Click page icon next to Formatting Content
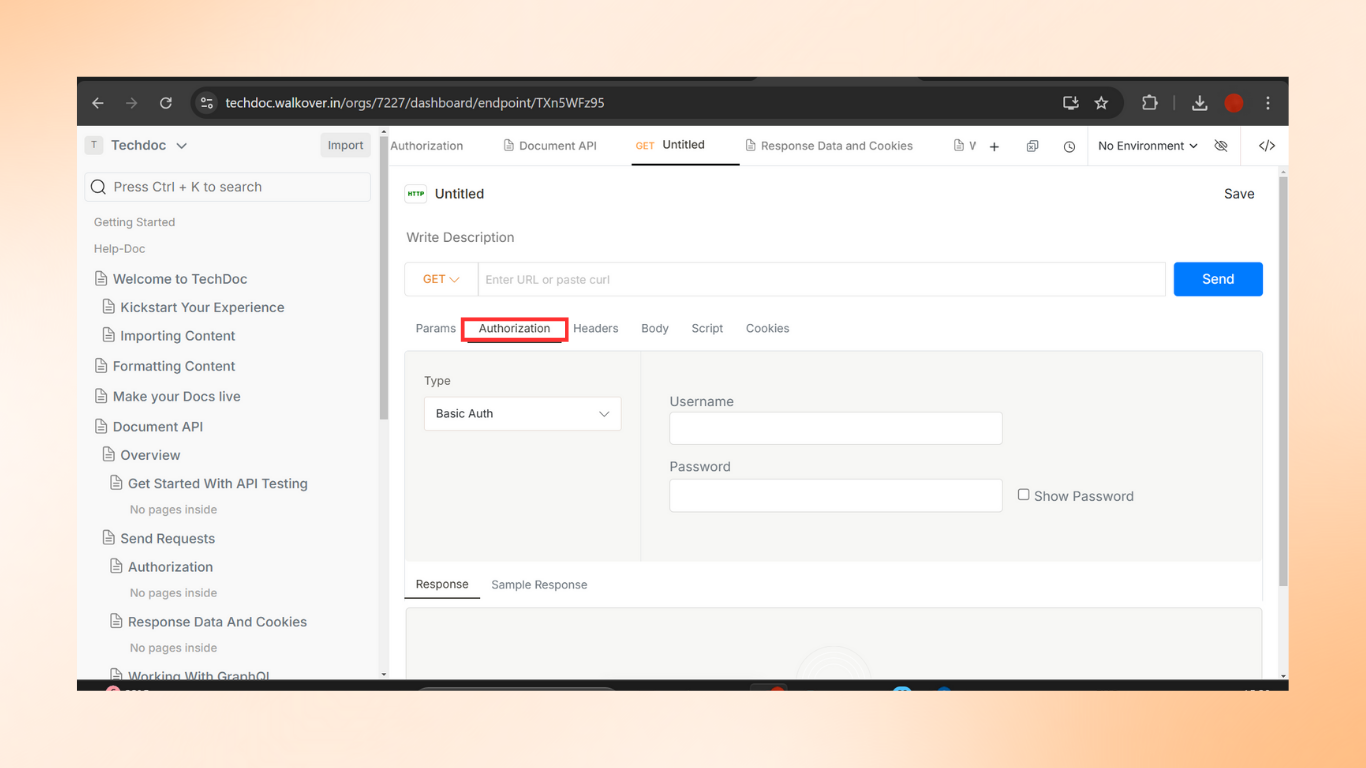Screen dimensions: 1366x768 pos(101,365)
